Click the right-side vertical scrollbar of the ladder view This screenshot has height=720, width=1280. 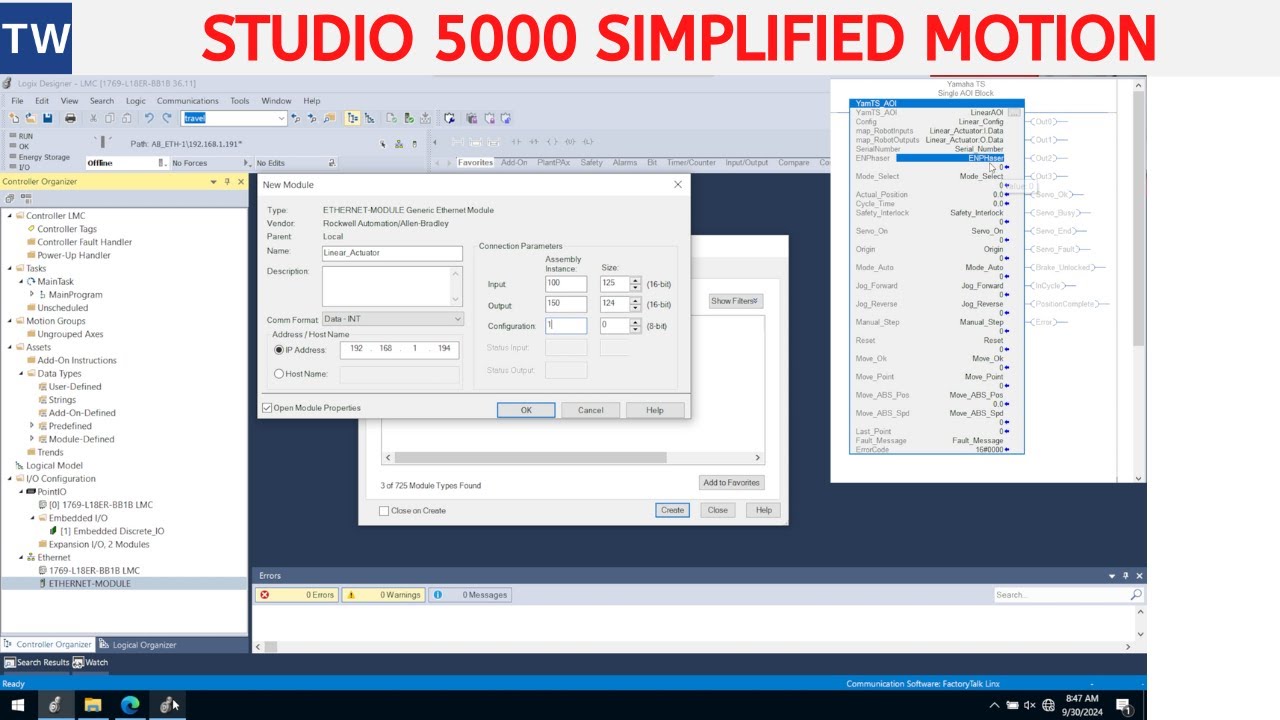click(1138, 280)
